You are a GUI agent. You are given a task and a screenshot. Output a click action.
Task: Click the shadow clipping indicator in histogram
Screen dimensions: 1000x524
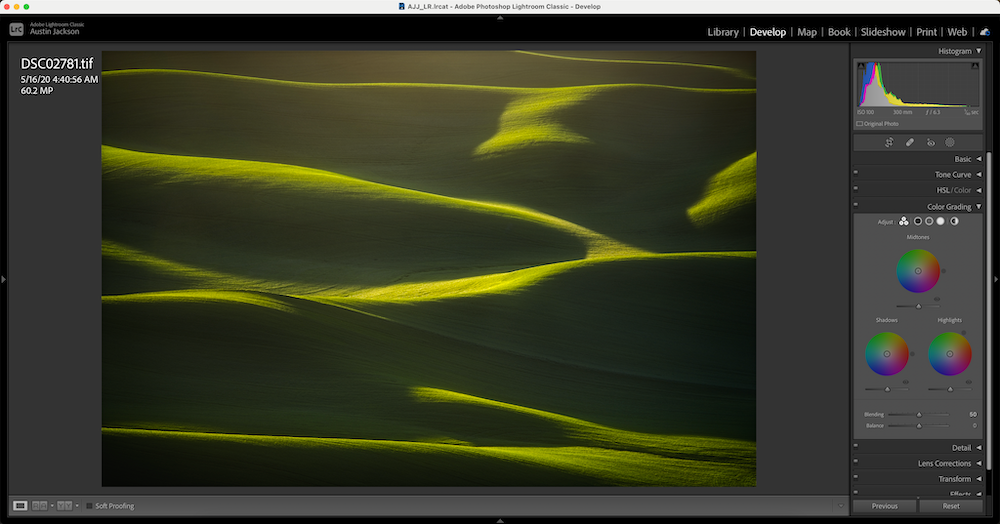[x=861, y=66]
